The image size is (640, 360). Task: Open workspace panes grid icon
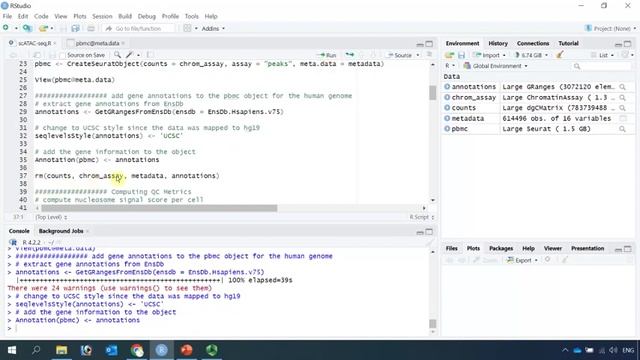click(x=187, y=28)
